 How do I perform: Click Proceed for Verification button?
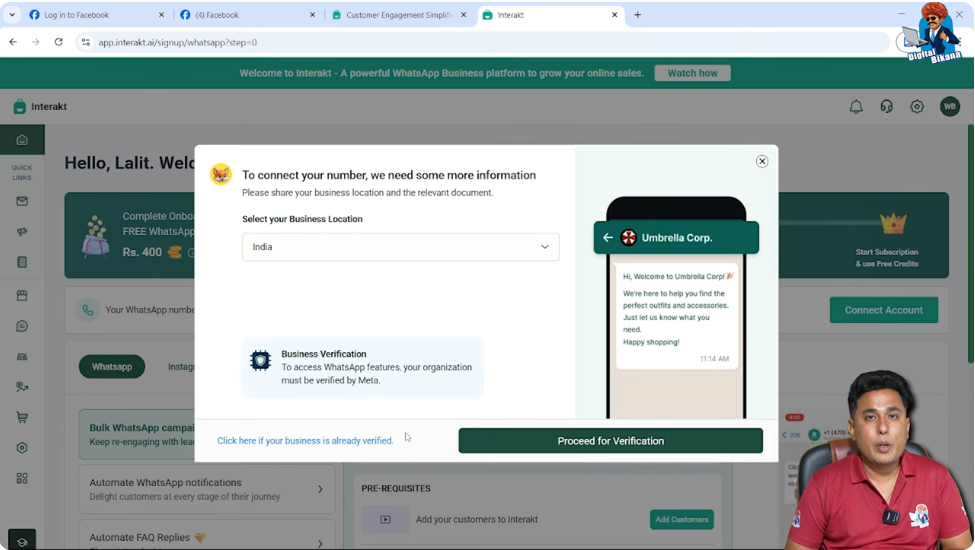click(611, 441)
